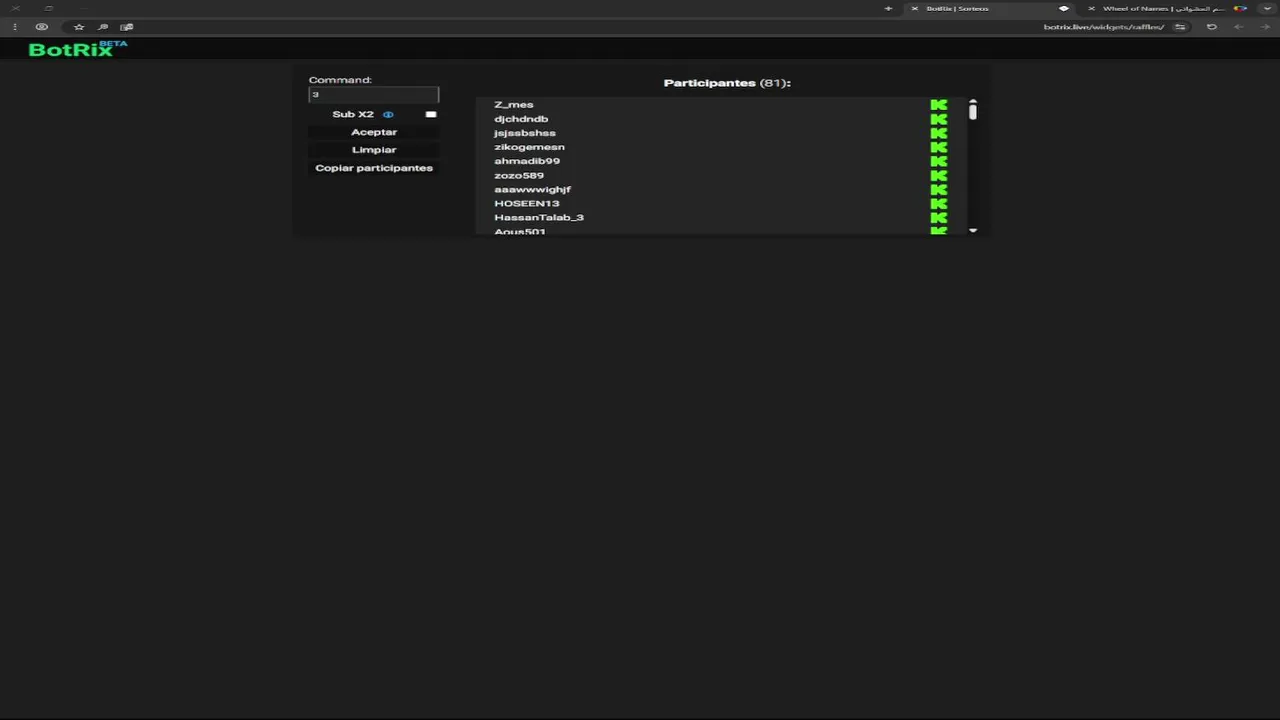The width and height of the screenshot is (1280, 720).
Task: Click the Kick icon beside aaawwwighjf
Action: (x=938, y=189)
